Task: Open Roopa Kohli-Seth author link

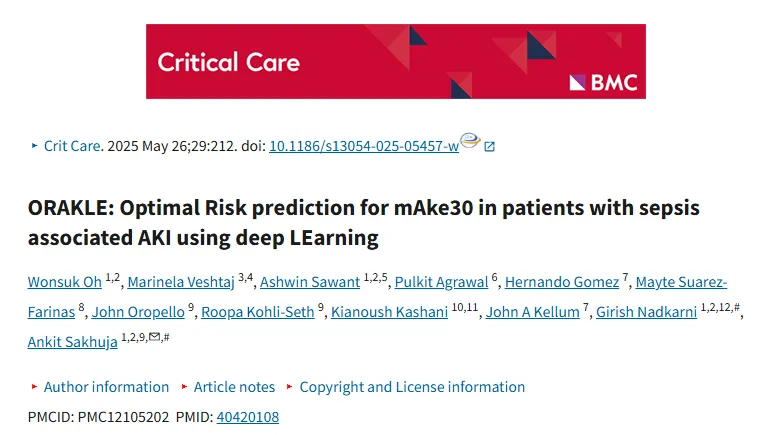Action: click(258, 312)
